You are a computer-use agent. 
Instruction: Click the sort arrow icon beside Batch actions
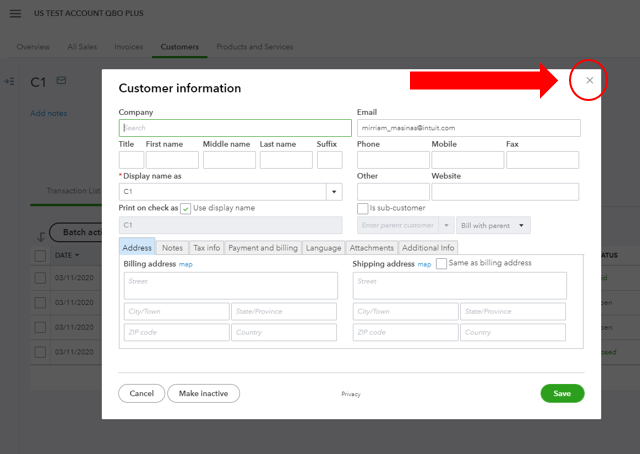point(41,237)
